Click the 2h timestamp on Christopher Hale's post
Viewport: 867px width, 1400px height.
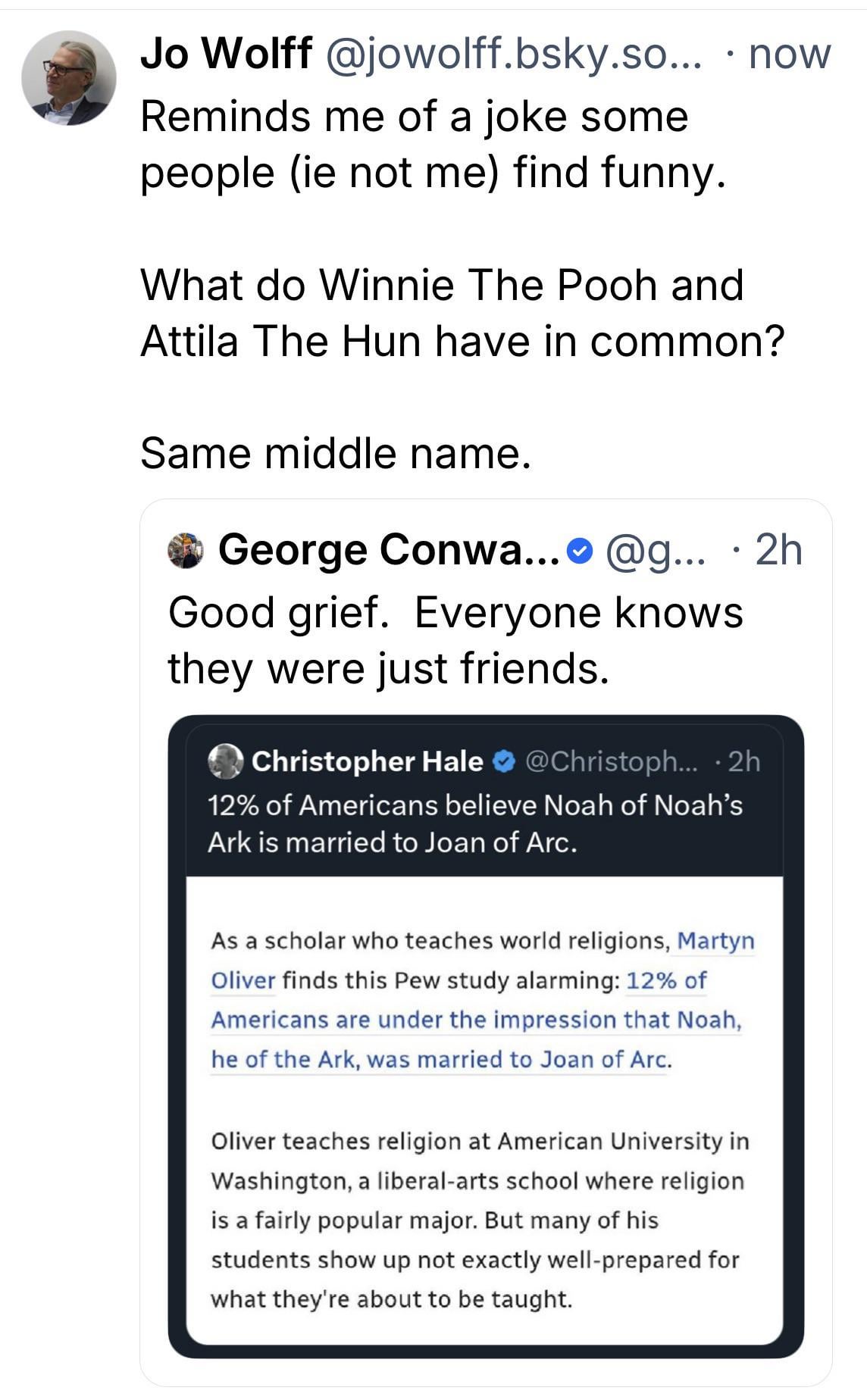tap(743, 761)
